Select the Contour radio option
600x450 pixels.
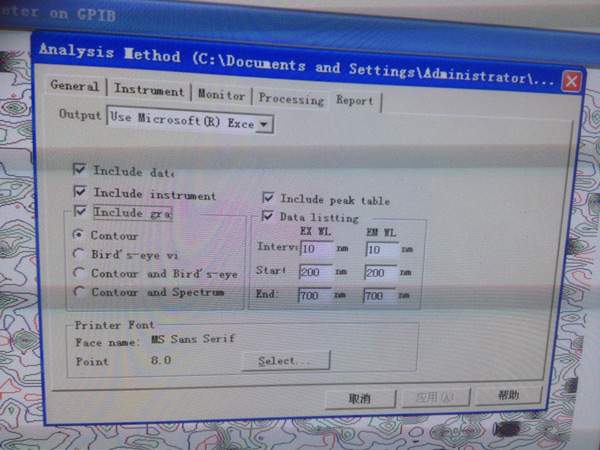click(x=78, y=234)
